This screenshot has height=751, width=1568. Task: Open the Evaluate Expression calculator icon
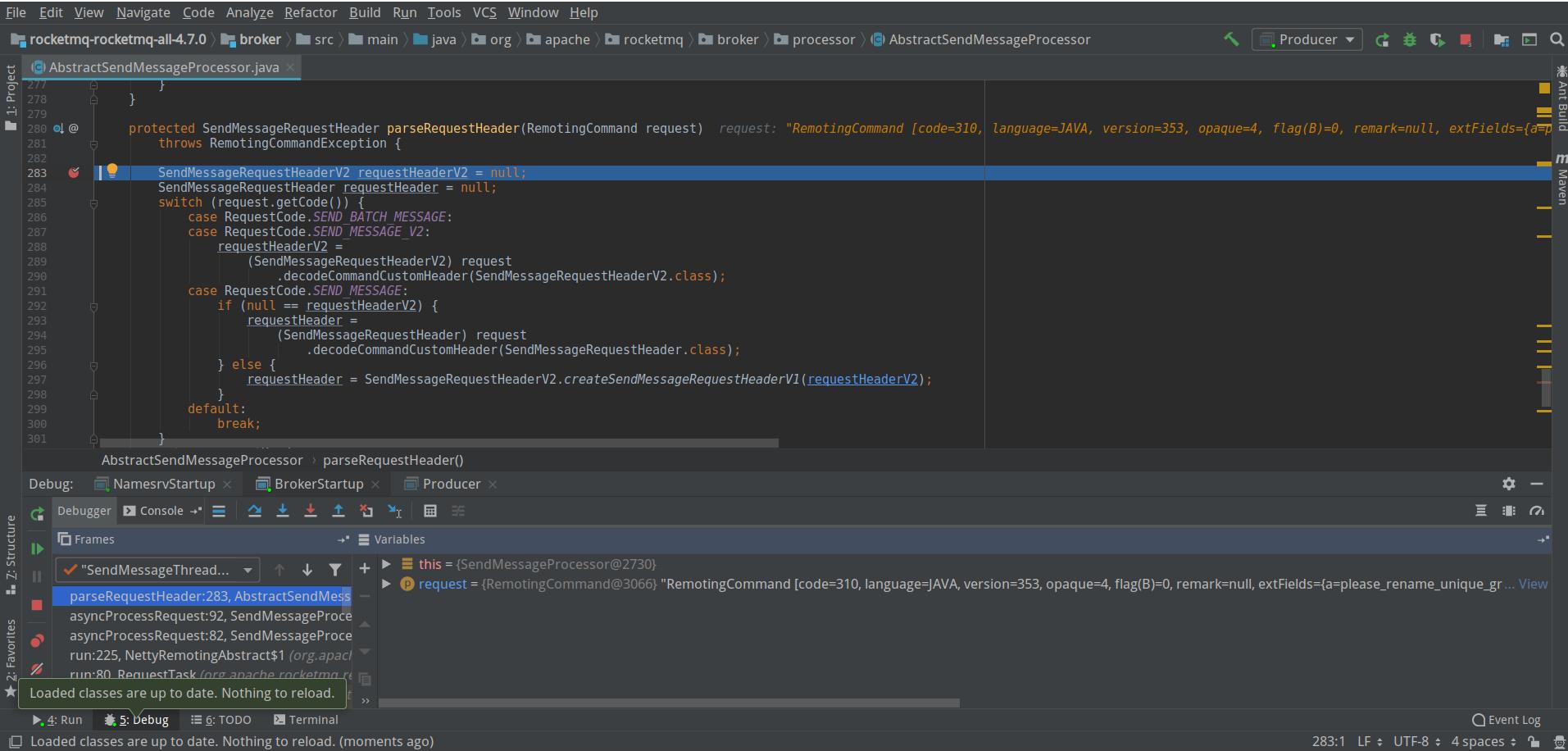point(429,511)
